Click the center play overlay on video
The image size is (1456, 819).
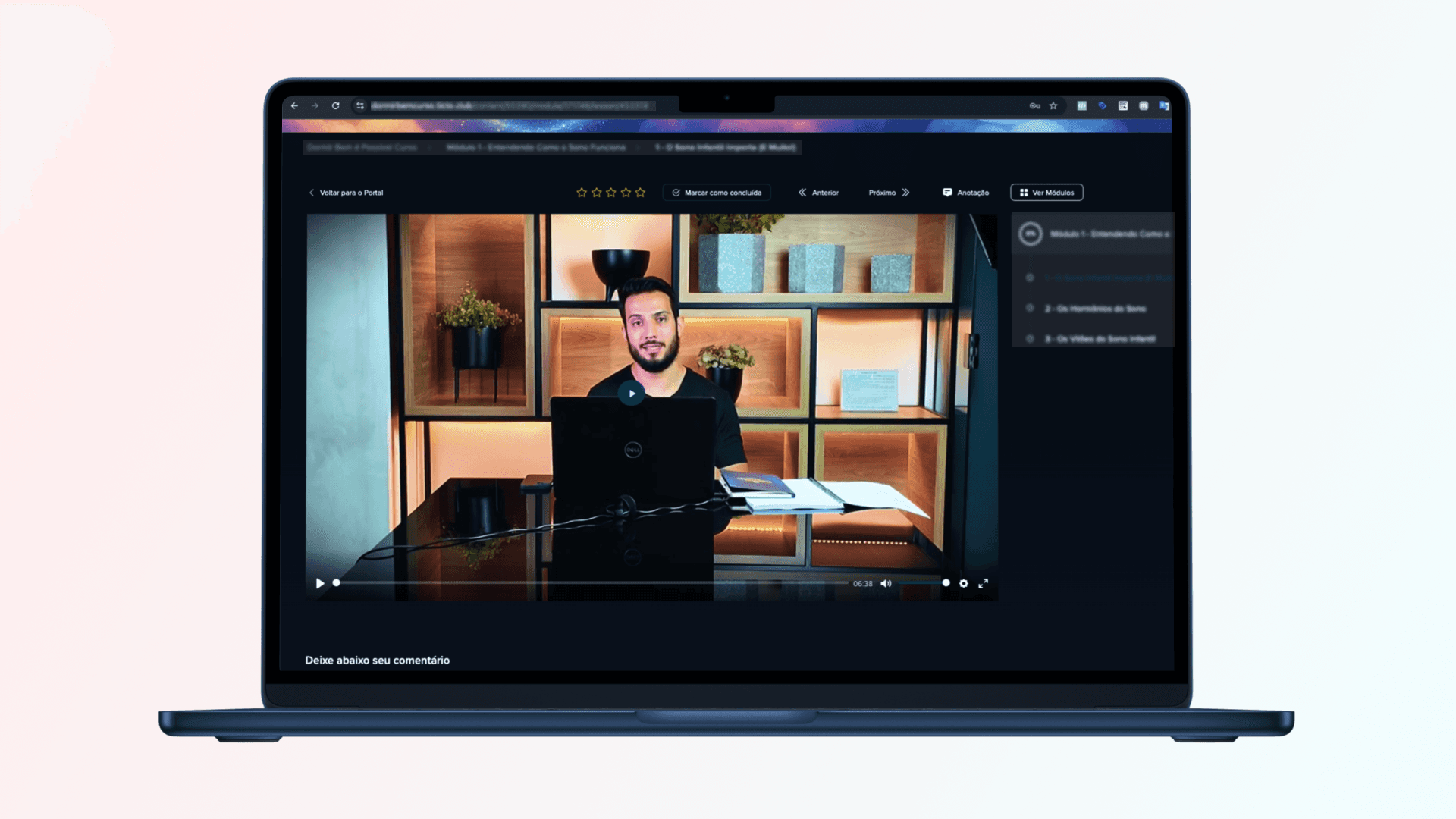coord(631,394)
